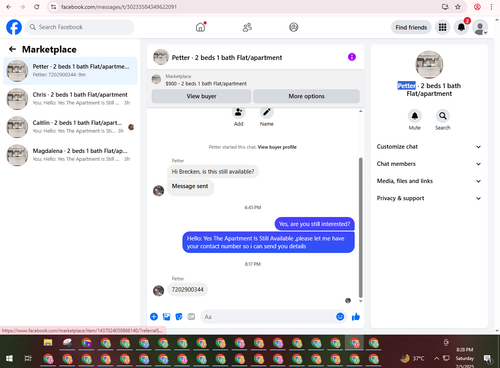Reload the browser page

[37, 7]
